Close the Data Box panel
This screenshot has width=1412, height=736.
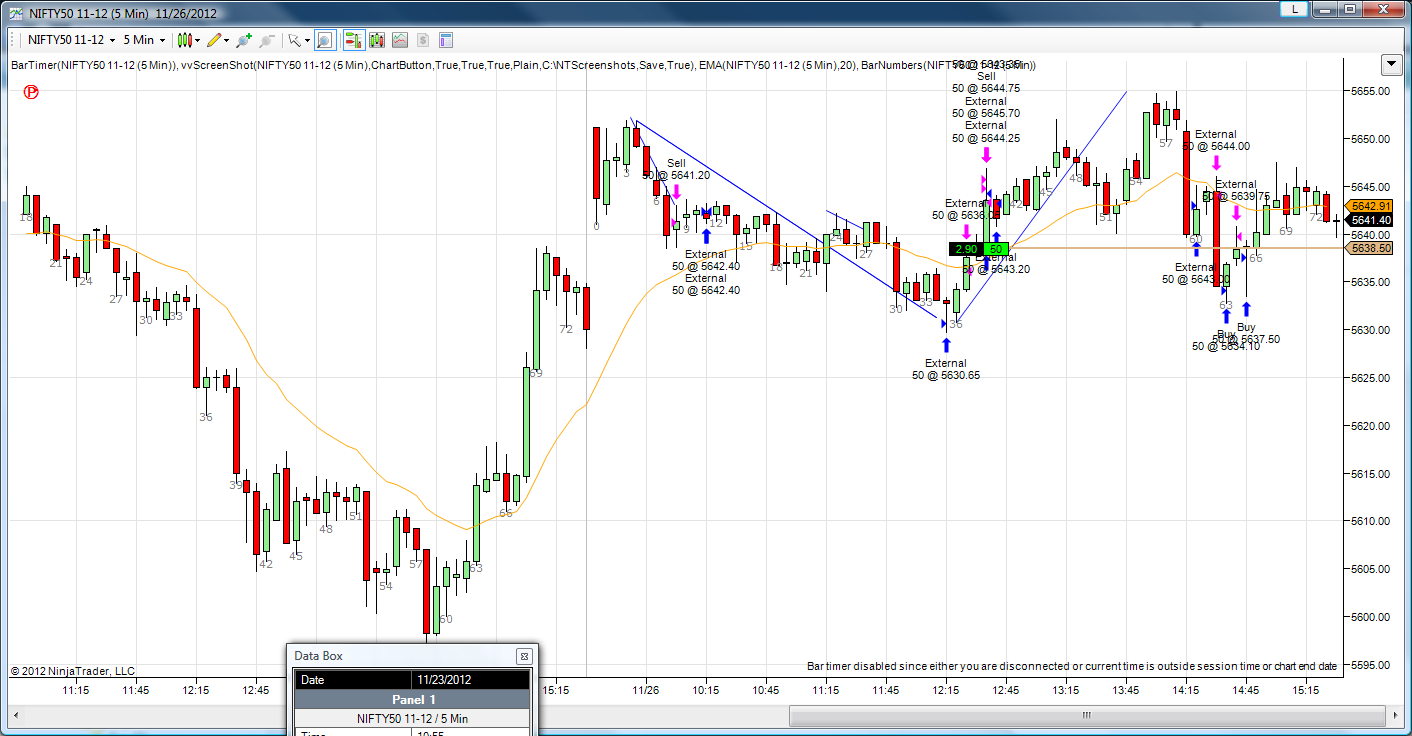click(x=523, y=656)
